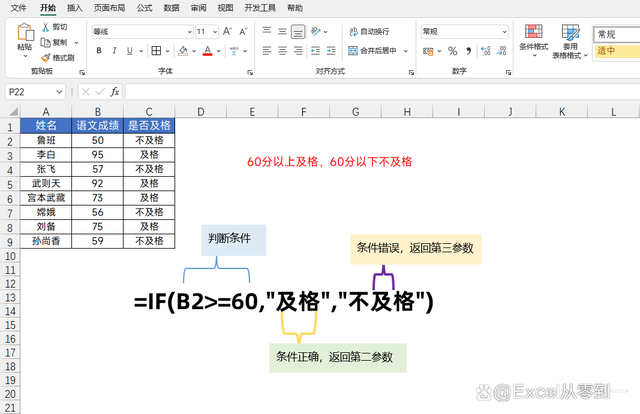Choose the 常规 cell style swatch
This screenshot has width=640, height=414.
[617, 34]
